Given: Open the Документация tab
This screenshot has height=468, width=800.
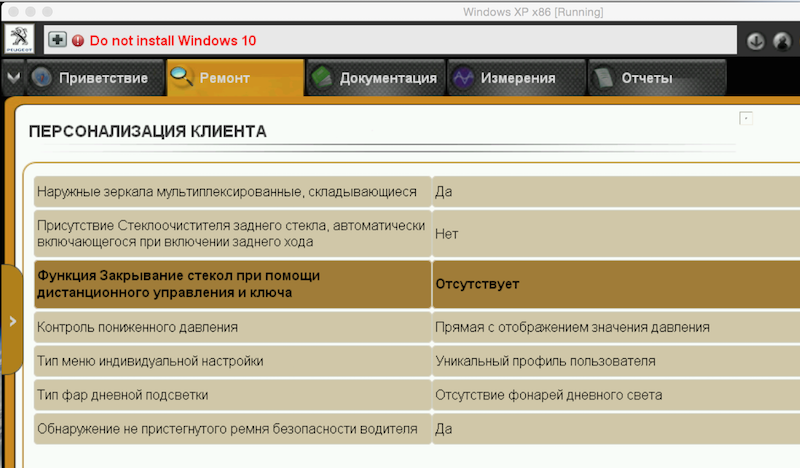Looking at the screenshot, I should click(x=376, y=78).
